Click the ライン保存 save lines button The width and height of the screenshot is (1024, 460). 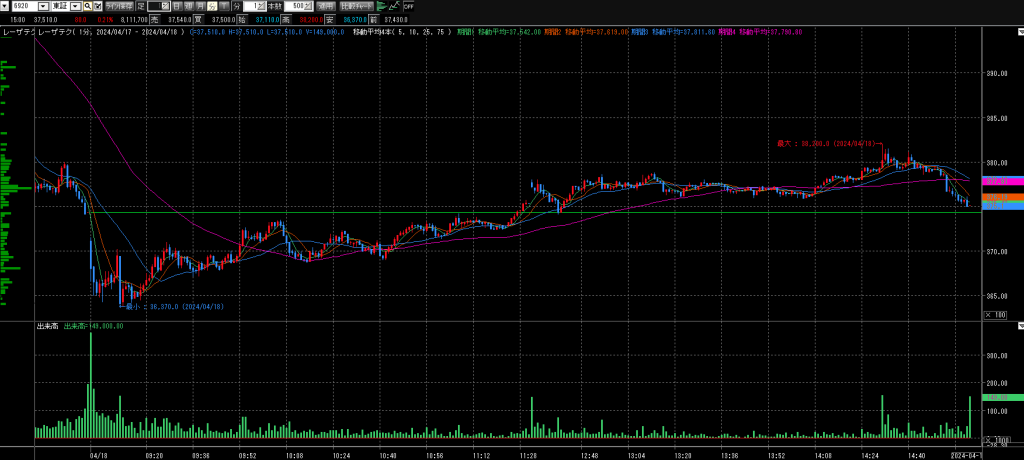(x=119, y=6)
